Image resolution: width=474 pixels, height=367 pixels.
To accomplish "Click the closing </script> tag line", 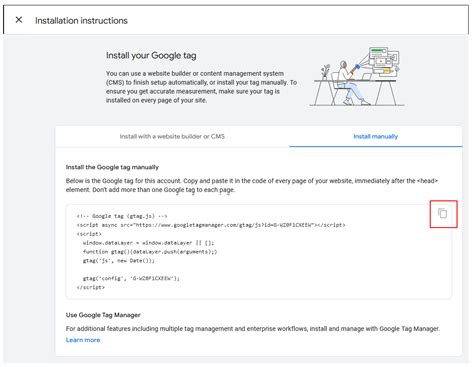I will coord(91,287).
